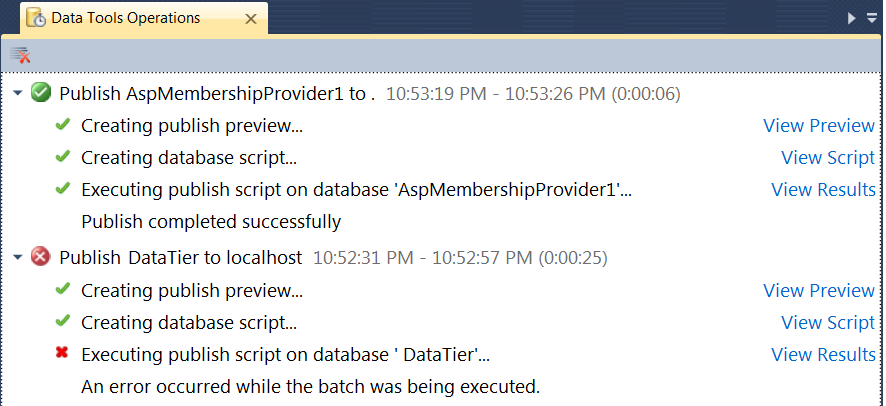Viewport: 886px width, 406px height.
Task: Collapse the Publish DataTier to localhost operation
Action: [x=18, y=257]
